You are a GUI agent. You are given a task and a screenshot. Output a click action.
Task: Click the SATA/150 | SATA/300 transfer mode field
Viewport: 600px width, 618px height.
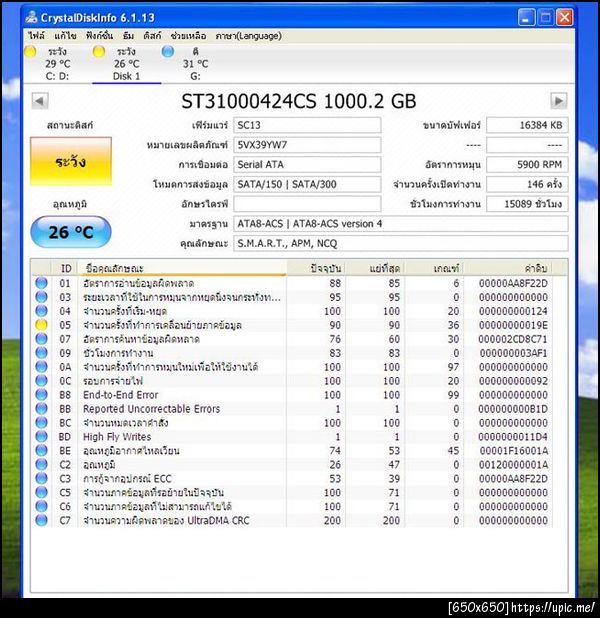[307, 184]
